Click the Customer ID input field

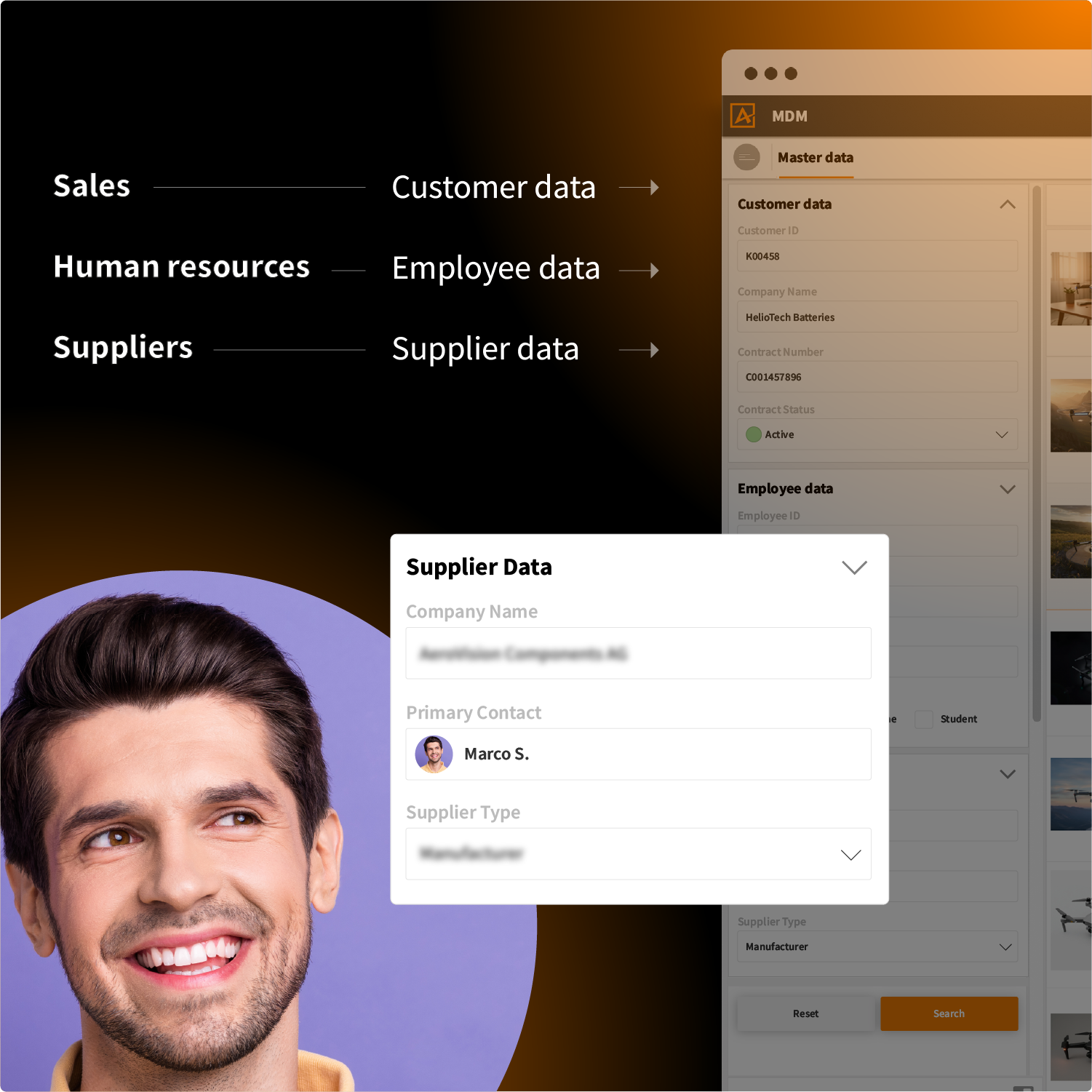(877, 256)
